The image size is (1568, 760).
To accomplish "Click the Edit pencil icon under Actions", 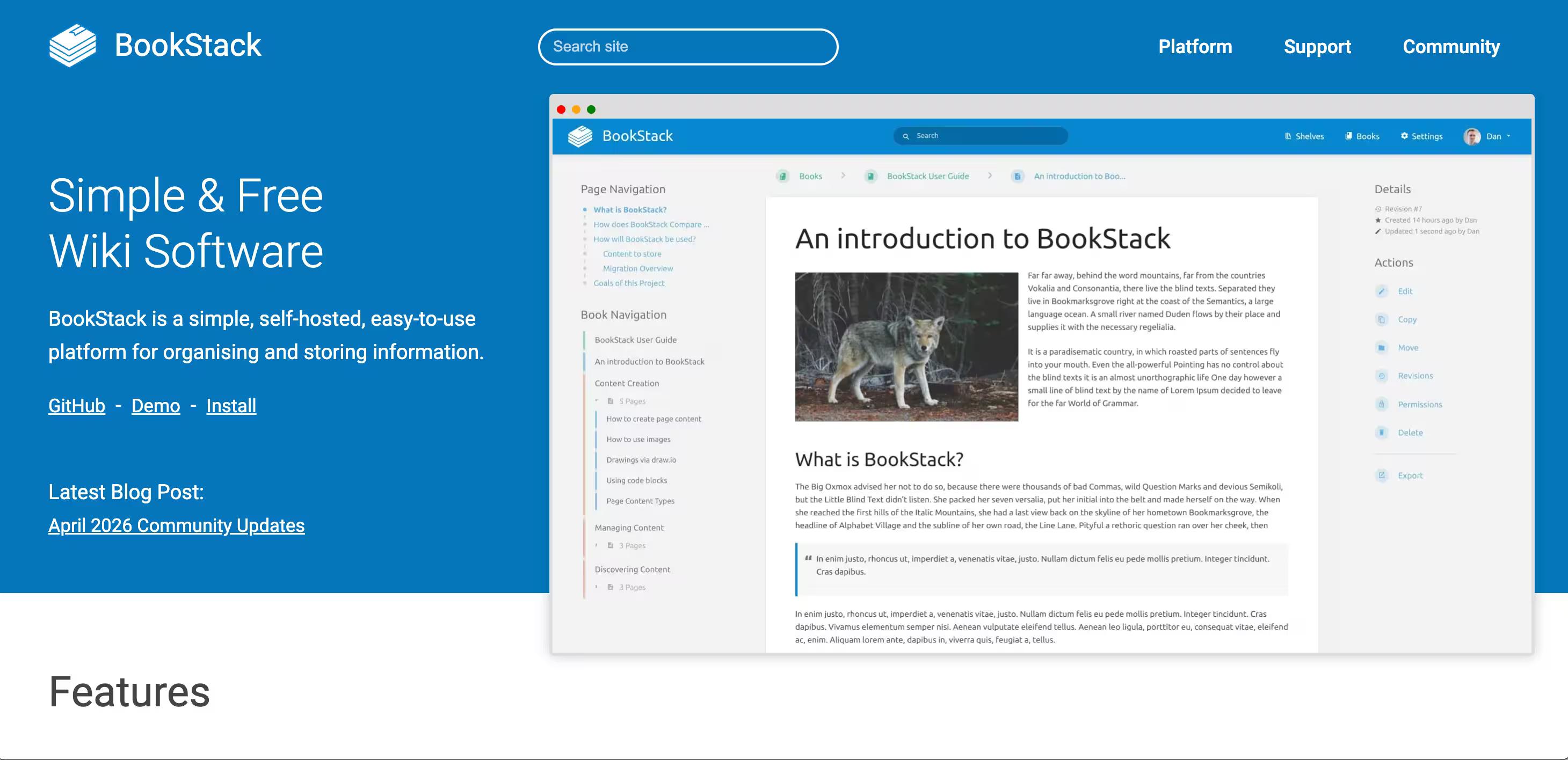I will (1382, 291).
